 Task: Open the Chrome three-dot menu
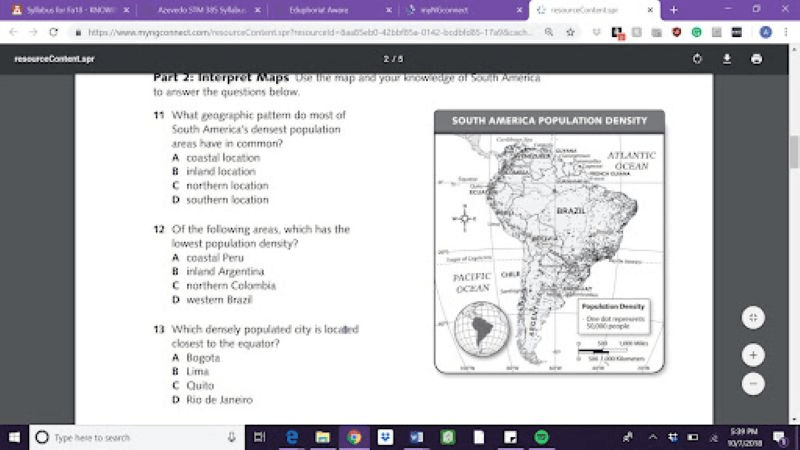tap(785, 32)
